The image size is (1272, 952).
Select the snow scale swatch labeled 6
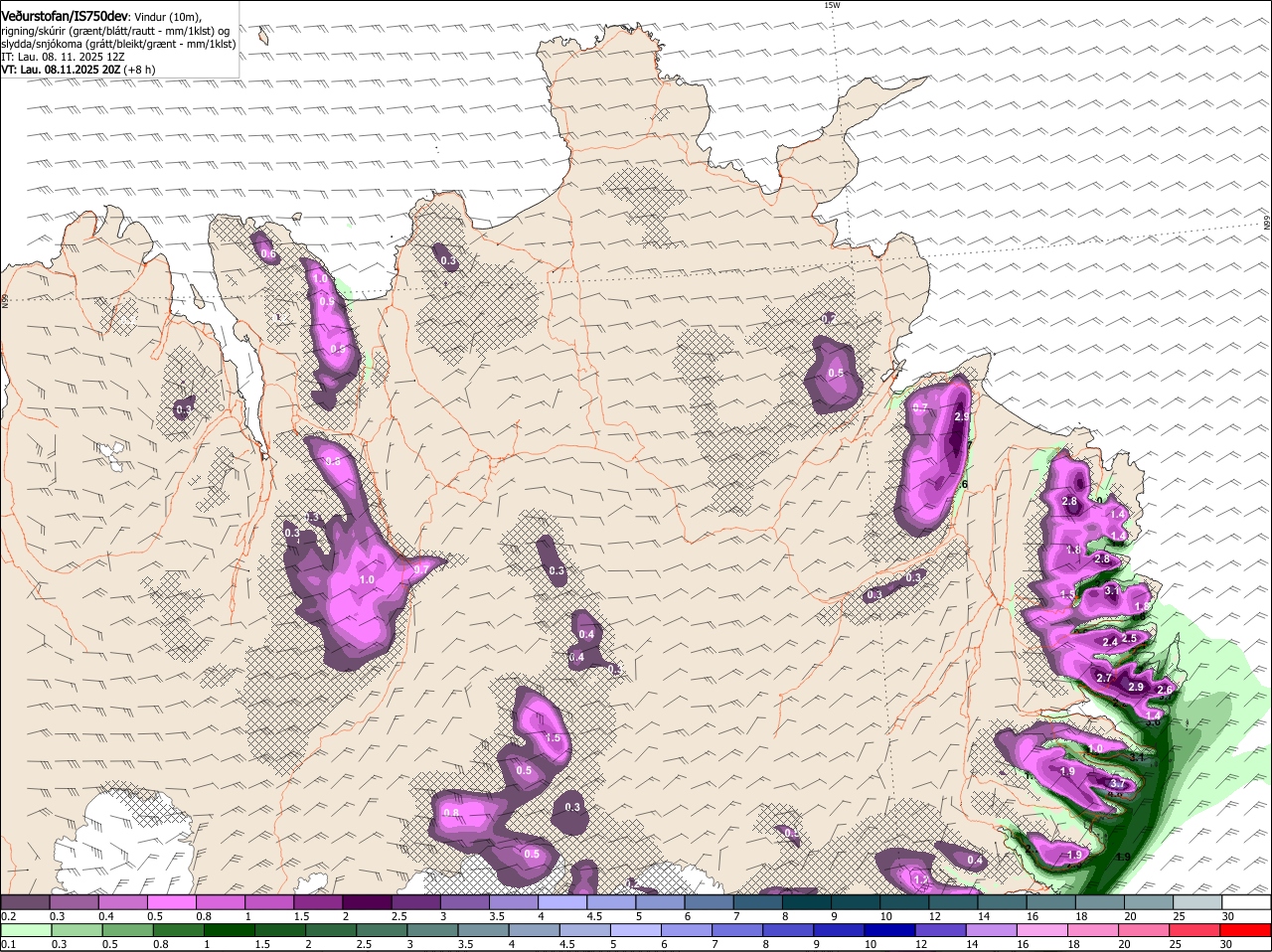click(x=709, y=902)
